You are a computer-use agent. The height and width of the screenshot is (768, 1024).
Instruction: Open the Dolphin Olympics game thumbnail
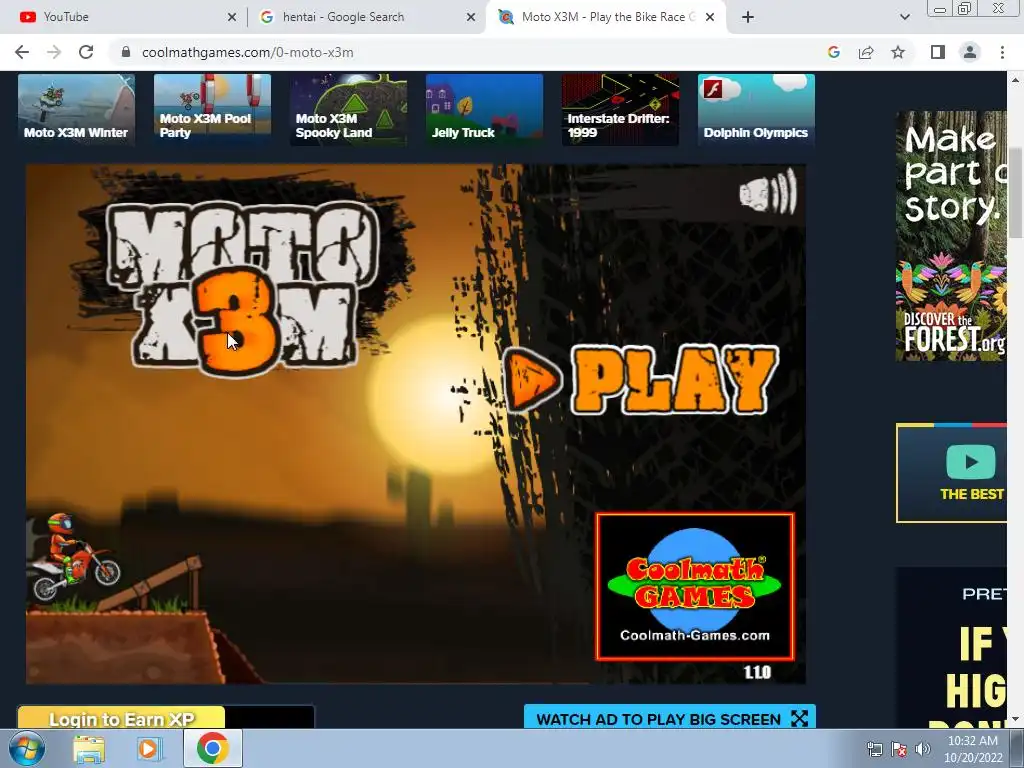click(x=756, y=108)
